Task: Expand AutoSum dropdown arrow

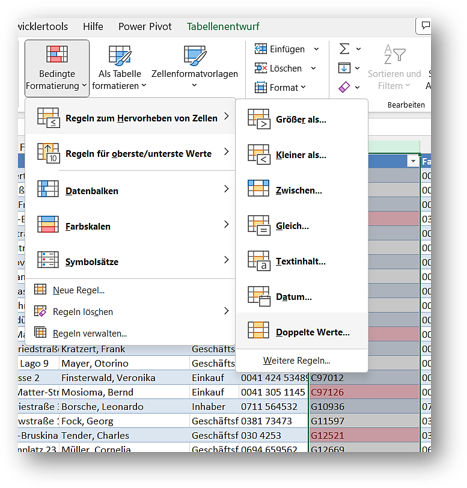Action: coord(358,49)
